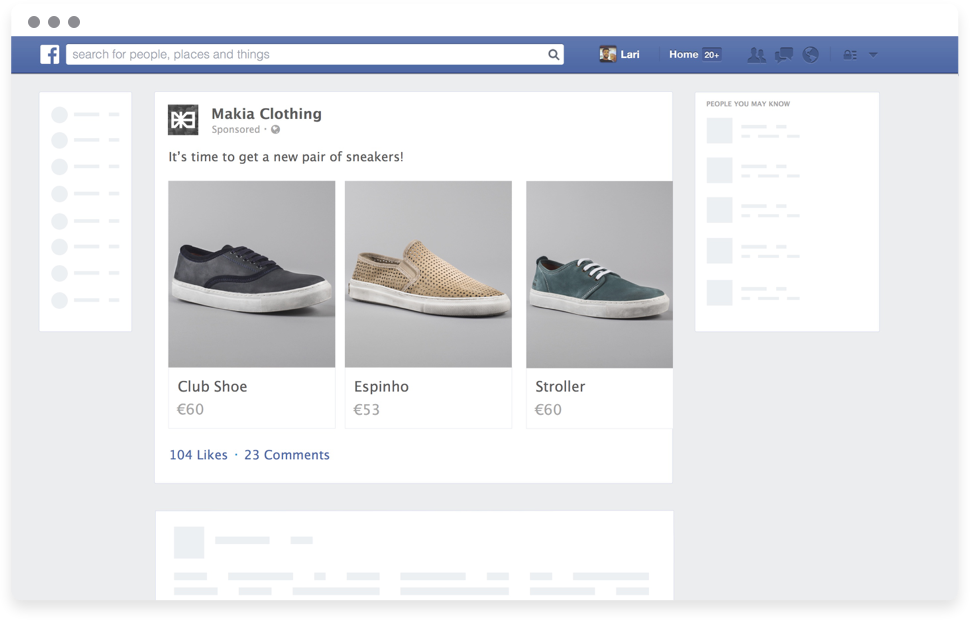Click the Stroller title
This screenshot has width=970, height=620.
pos(560,387)
